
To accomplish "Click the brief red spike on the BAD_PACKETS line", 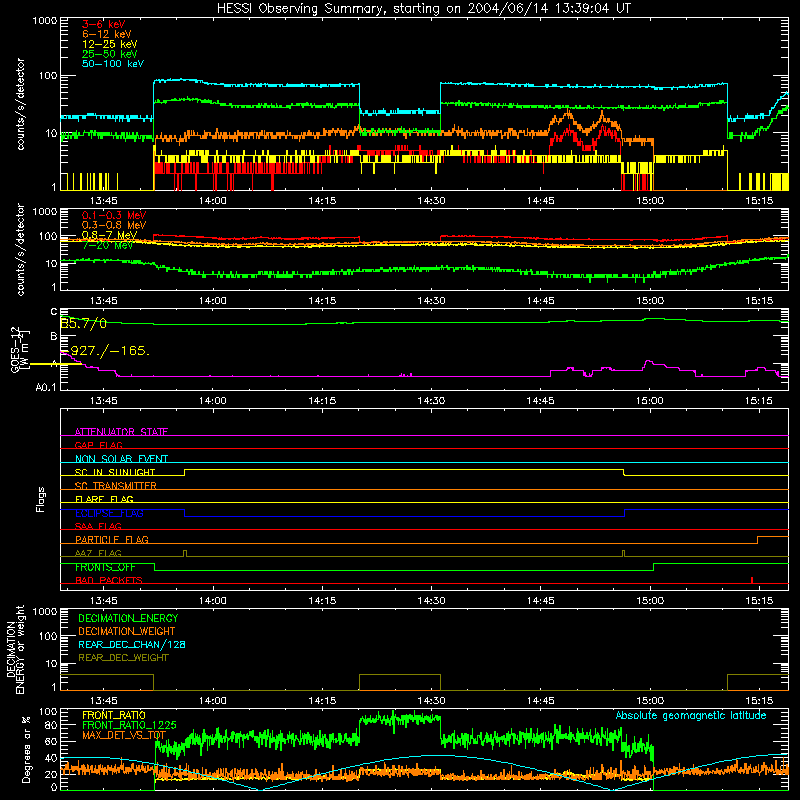I will [x=752, y=580].
